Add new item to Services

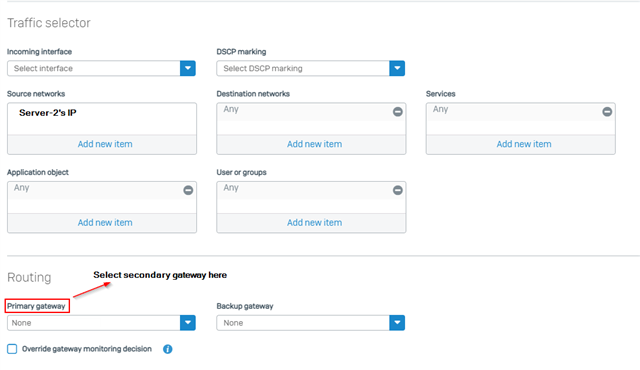pyautogui.click(x=524, y=144)
